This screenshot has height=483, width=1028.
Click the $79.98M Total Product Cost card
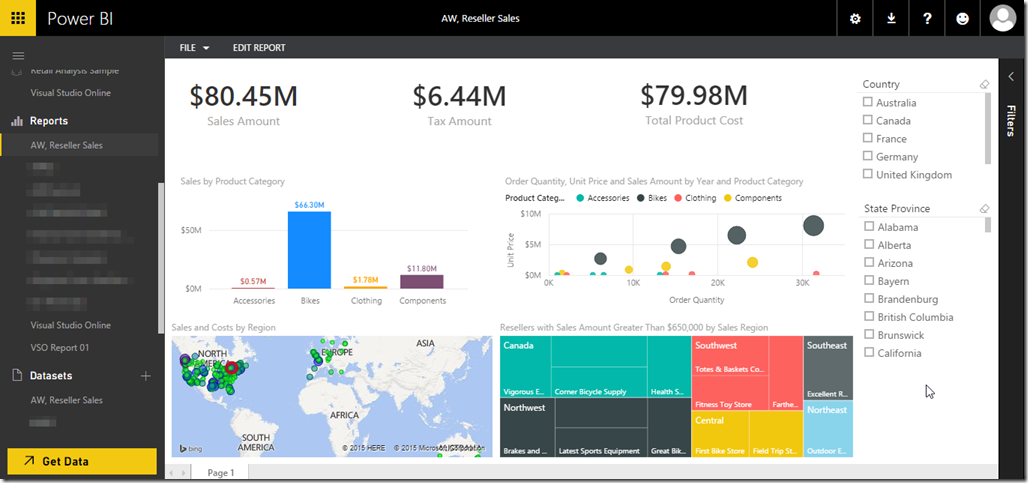click(x=694, y=104)
